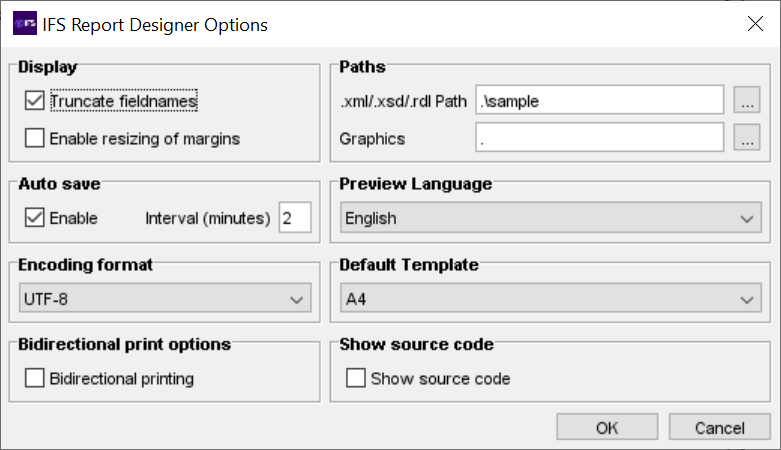This screenshot has width=781, height=450.
Task: Click the "Graphics" label in Paths
Action: click(x=372, y=139)
